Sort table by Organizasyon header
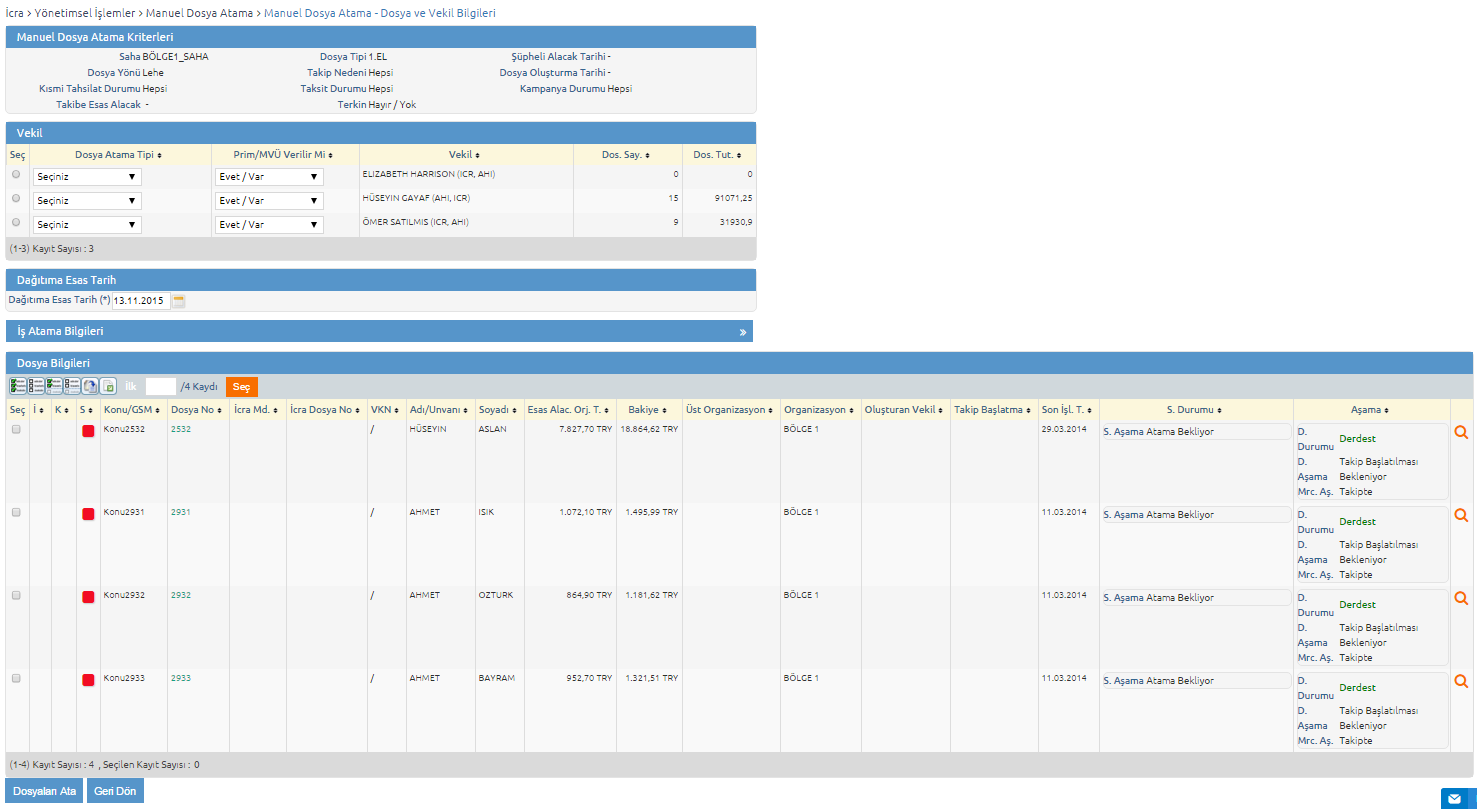 tap(819, 410)
